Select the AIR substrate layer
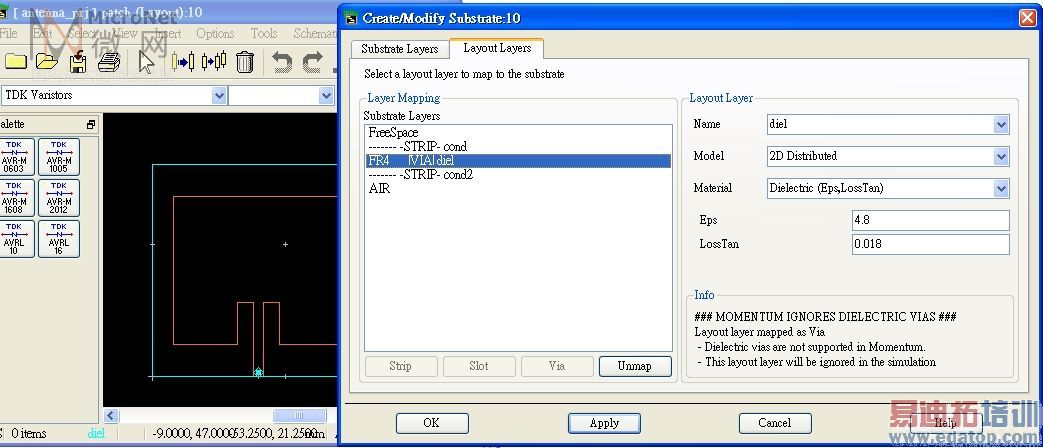 pos(518,189)
